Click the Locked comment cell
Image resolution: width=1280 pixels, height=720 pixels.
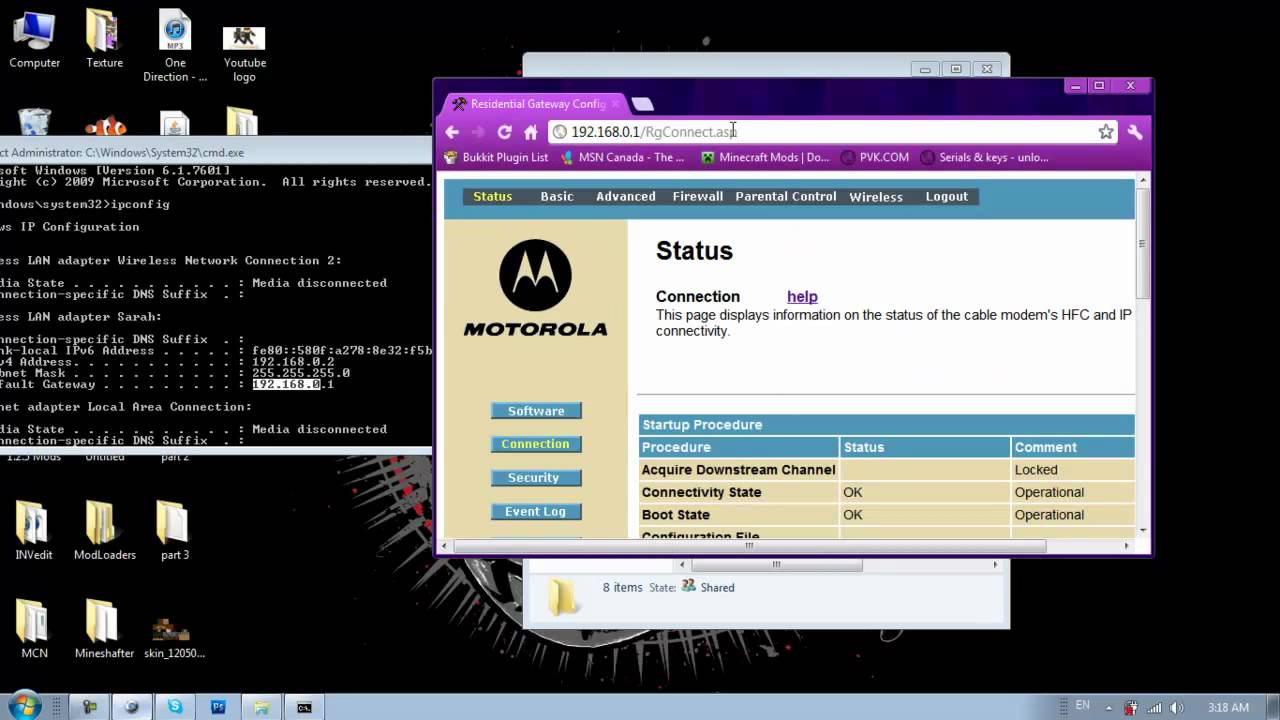click(1073, 470)
